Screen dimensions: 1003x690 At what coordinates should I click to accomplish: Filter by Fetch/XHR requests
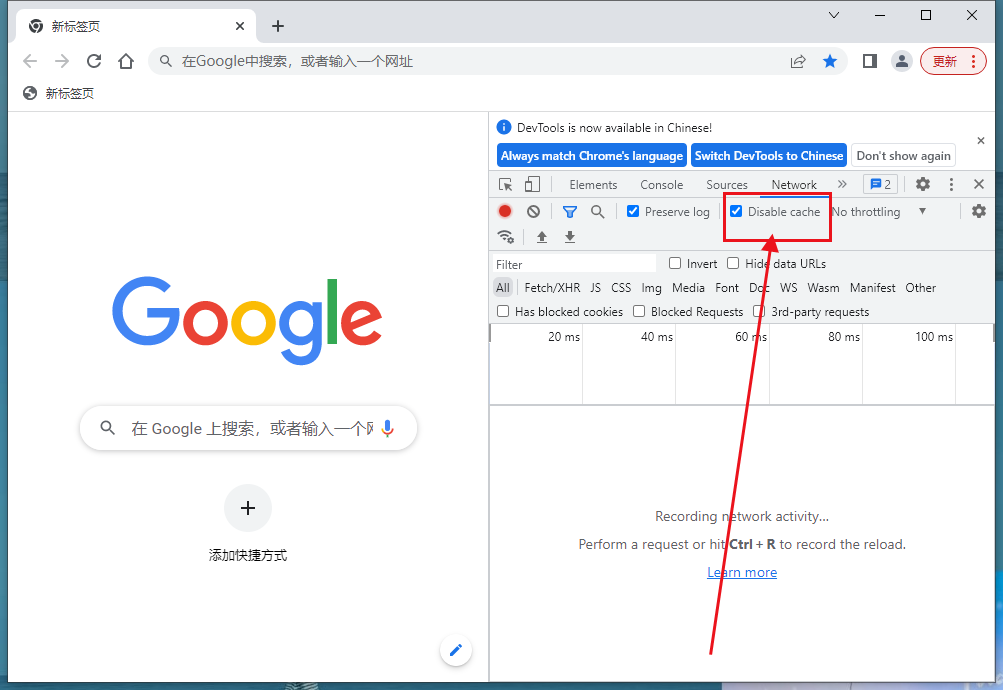(552, 288)
